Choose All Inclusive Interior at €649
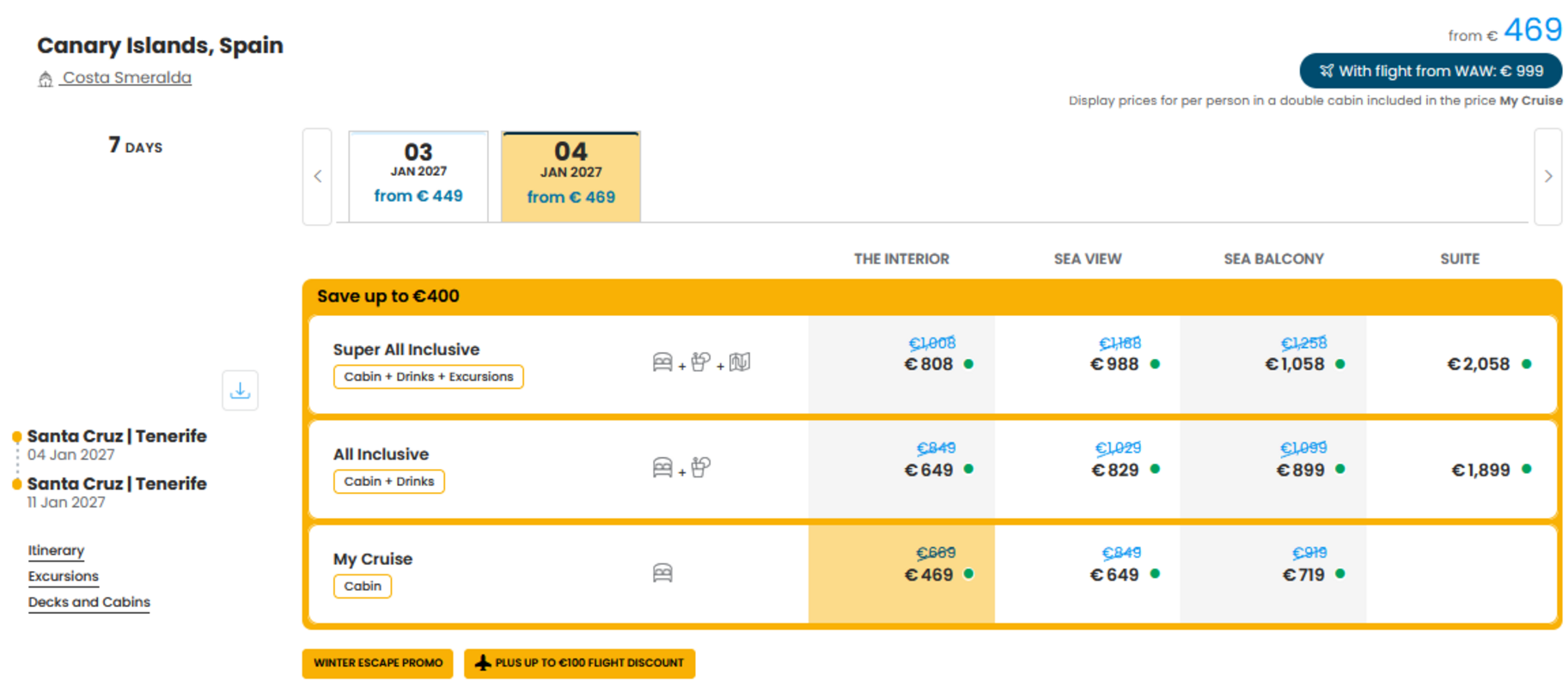Image resolution: width=1568 pixels, height=687 pixels. pos(901,470)
